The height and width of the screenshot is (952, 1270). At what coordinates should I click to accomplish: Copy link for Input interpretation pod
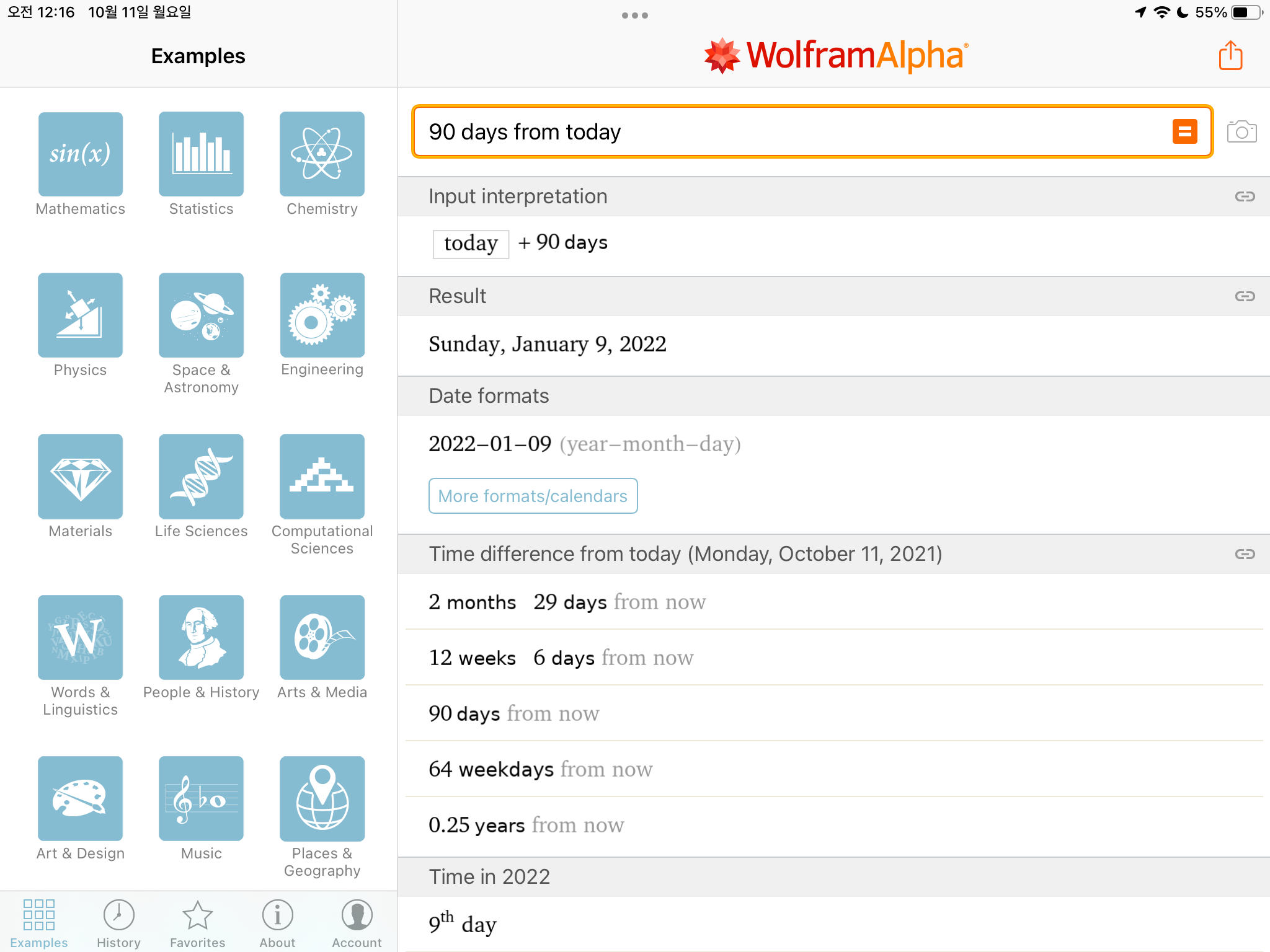coord(1245,196)
